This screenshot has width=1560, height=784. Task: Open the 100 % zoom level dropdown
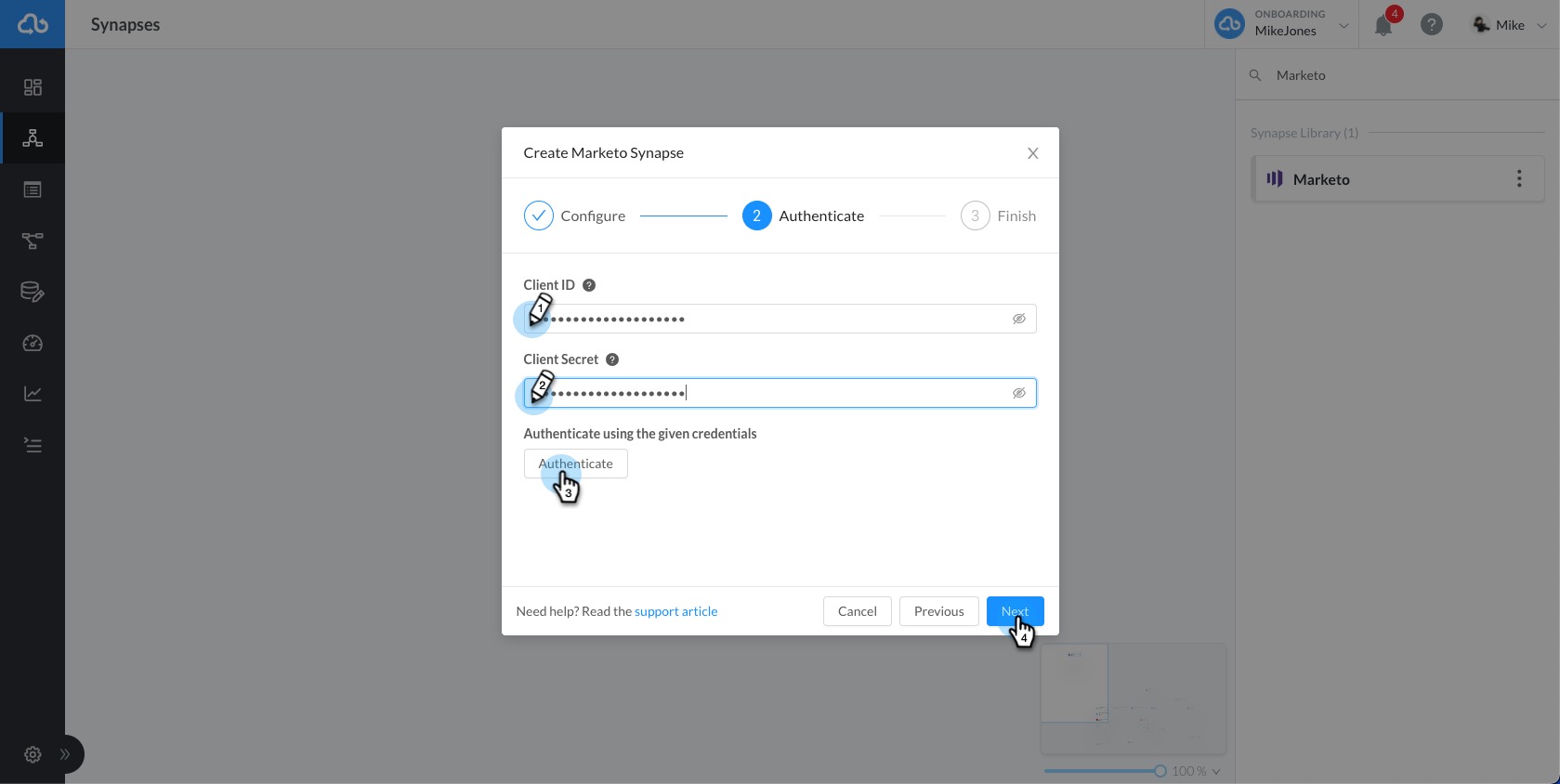[x=1197, y=771]
